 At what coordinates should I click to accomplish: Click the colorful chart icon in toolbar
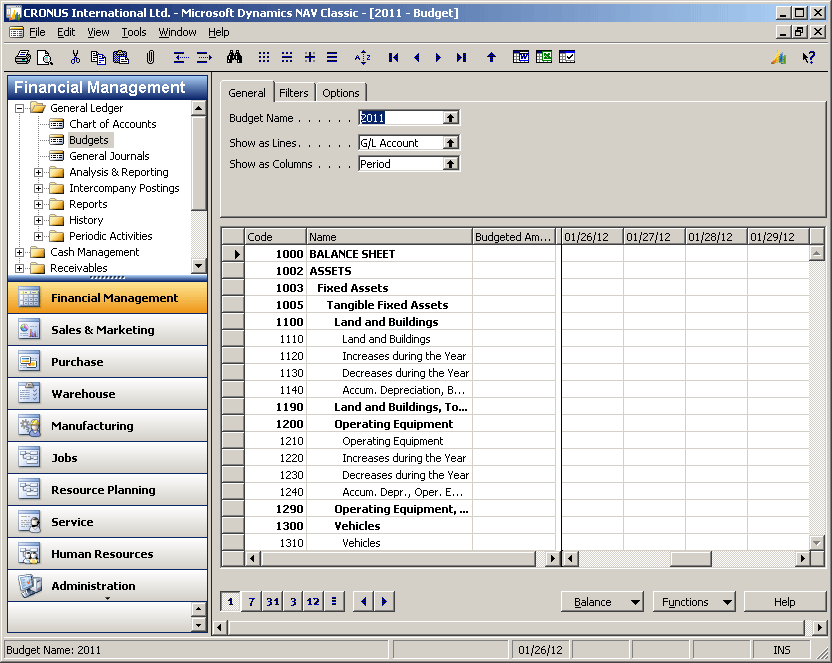(x=779, y=57)
